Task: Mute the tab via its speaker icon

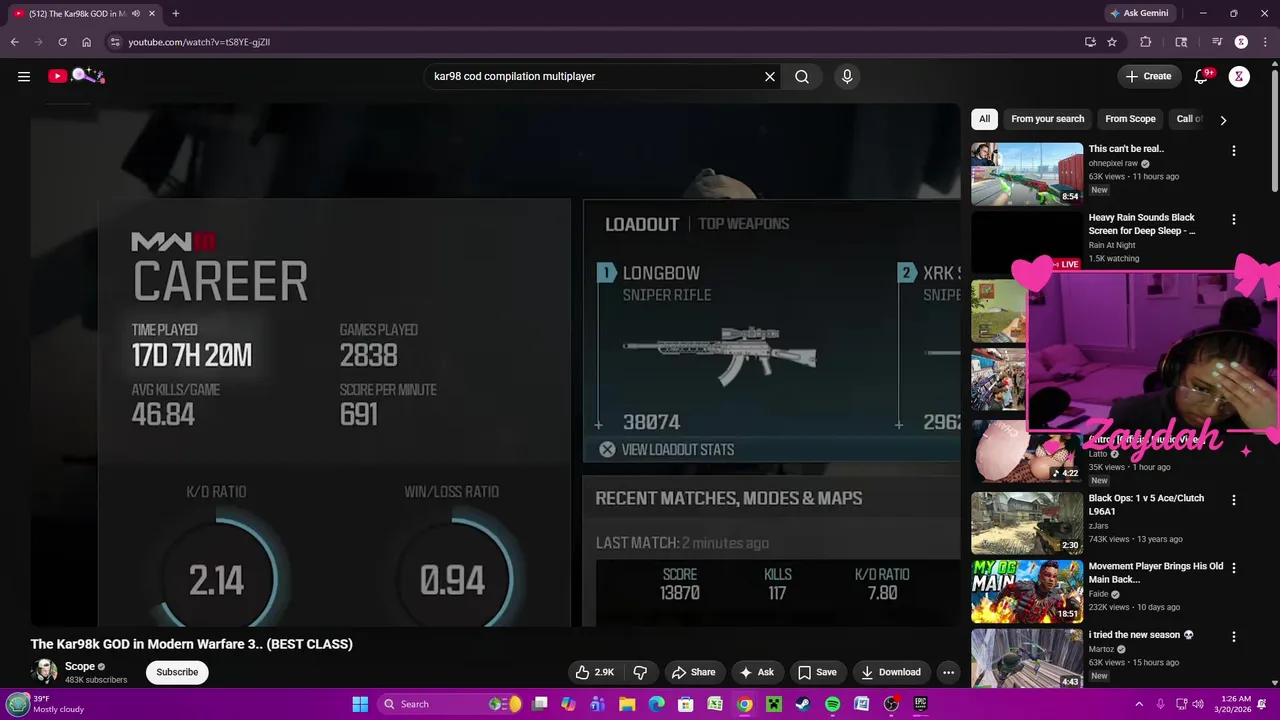Action: pyautogui.click(x=136, y=13)
